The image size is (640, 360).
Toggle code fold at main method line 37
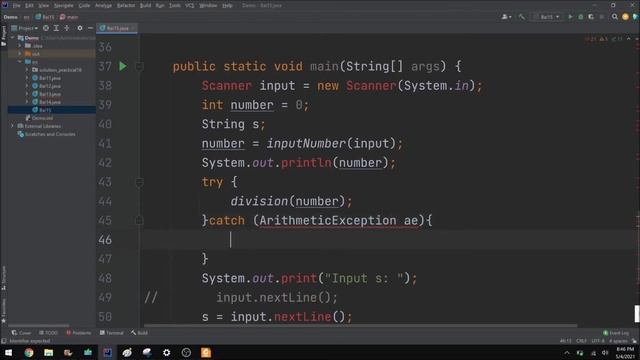[139, 66]
